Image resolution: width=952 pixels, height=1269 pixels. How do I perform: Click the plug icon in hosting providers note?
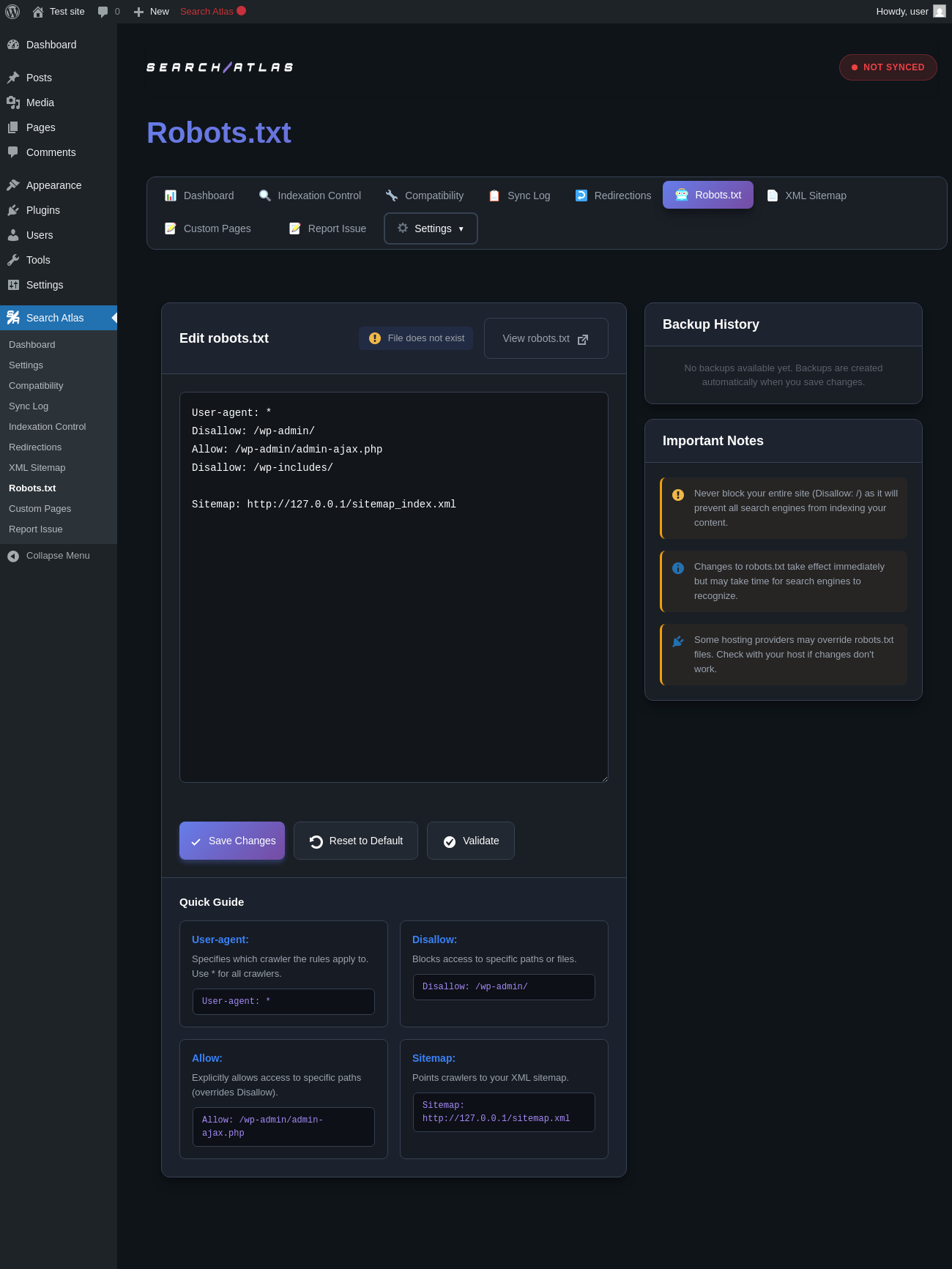tap(678, 641)
